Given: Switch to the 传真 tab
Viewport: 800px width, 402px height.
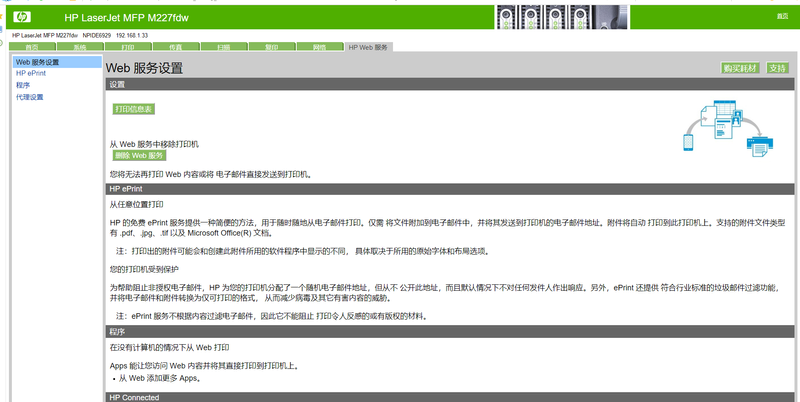Looking at the screenshot, I should tap(176, 47).
